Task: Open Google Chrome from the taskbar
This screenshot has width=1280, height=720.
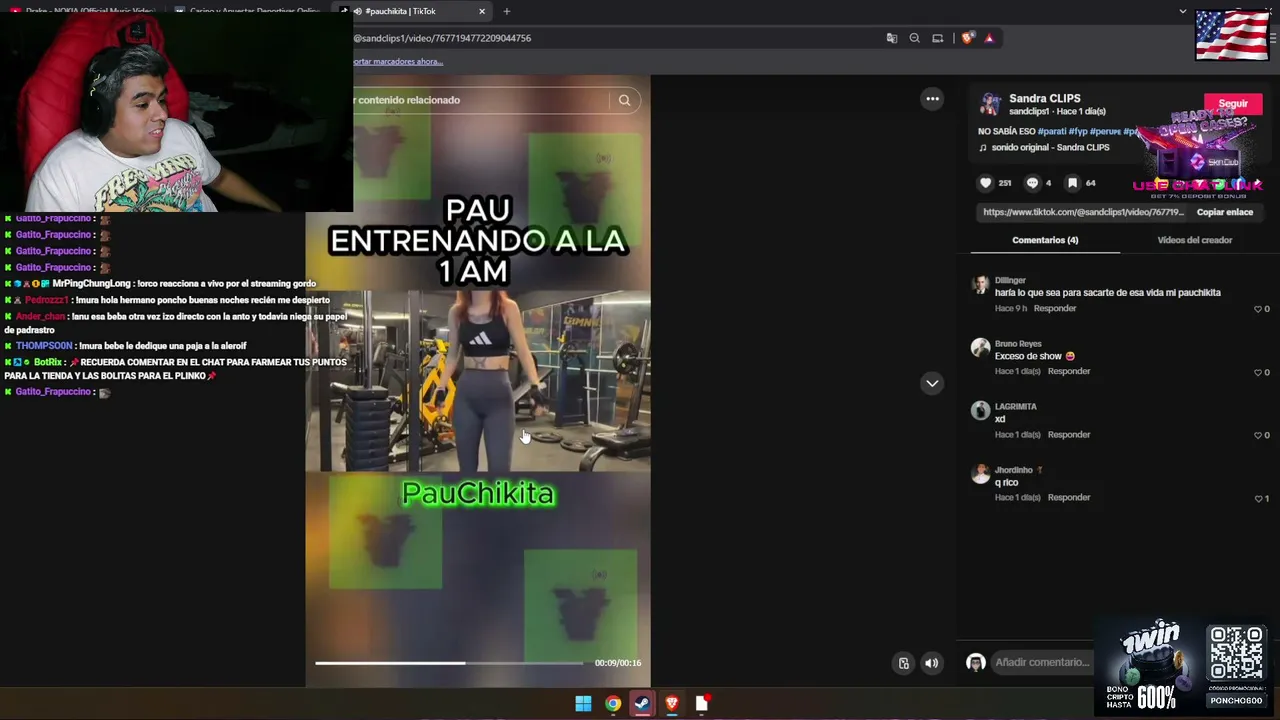Action: point(613,703)
